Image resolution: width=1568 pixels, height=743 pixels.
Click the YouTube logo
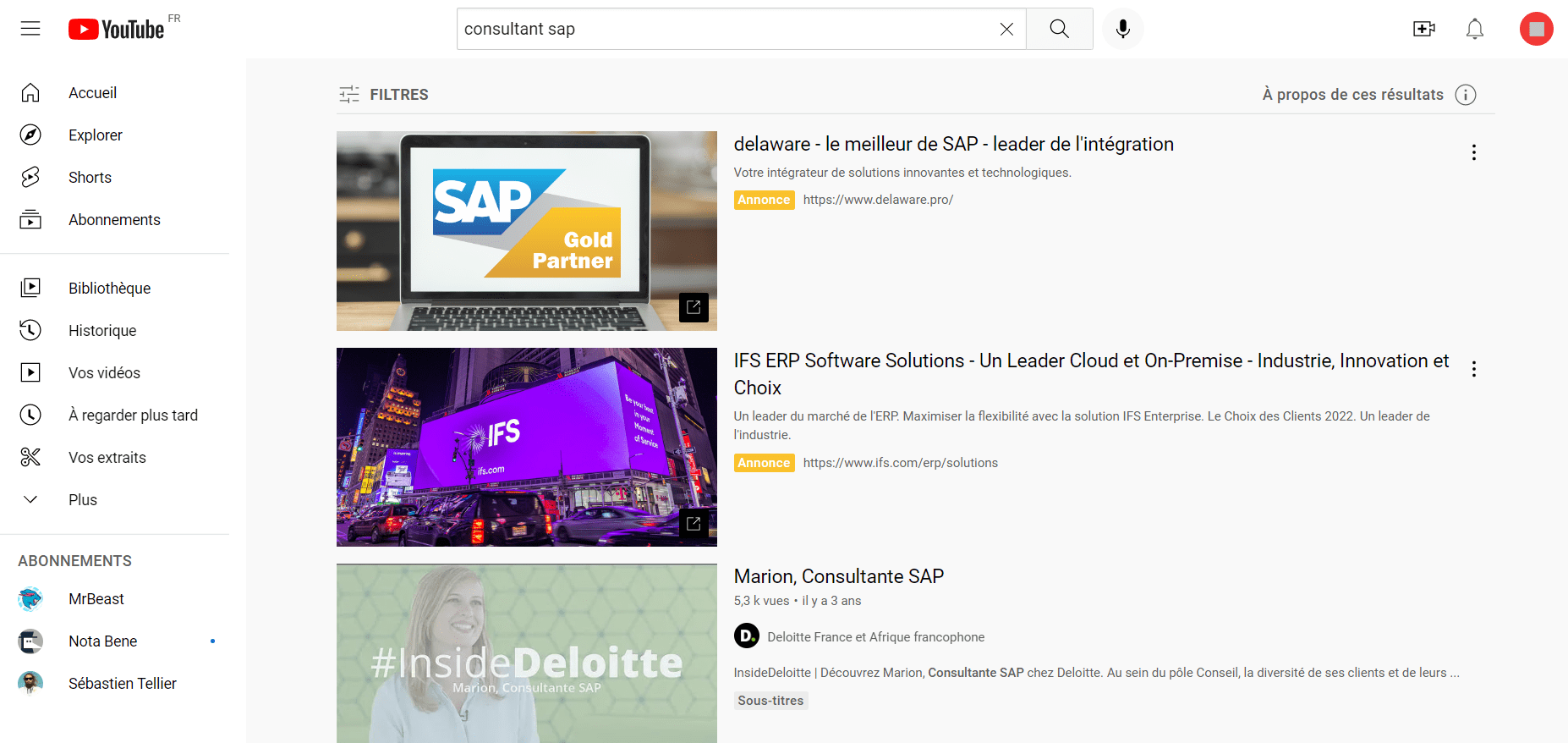click(118, 29)
